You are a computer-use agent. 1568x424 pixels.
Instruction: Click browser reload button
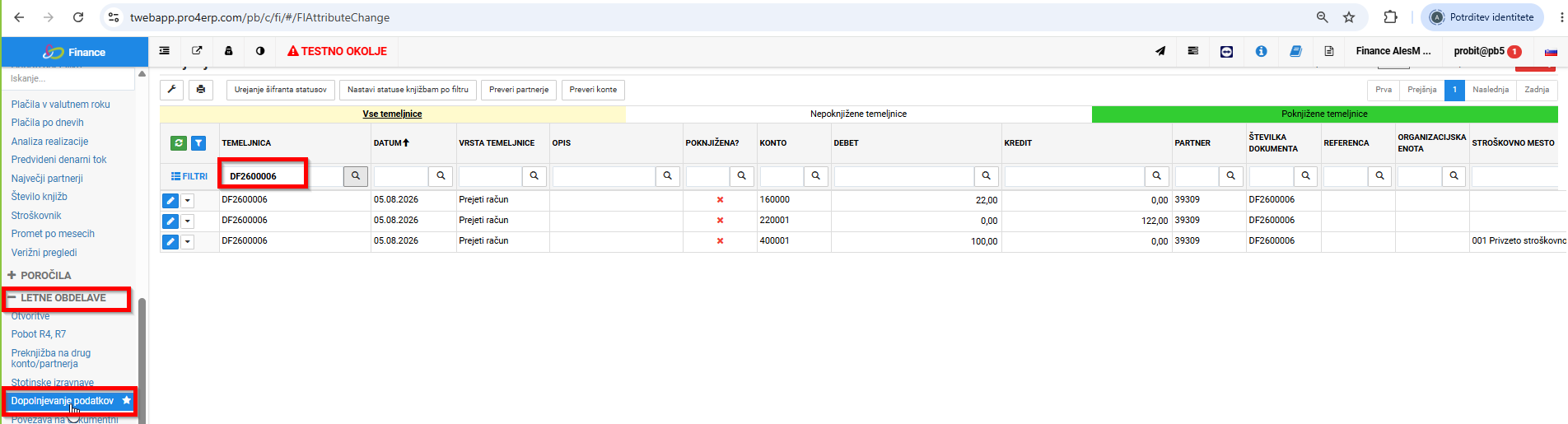[x=78, y=17]
